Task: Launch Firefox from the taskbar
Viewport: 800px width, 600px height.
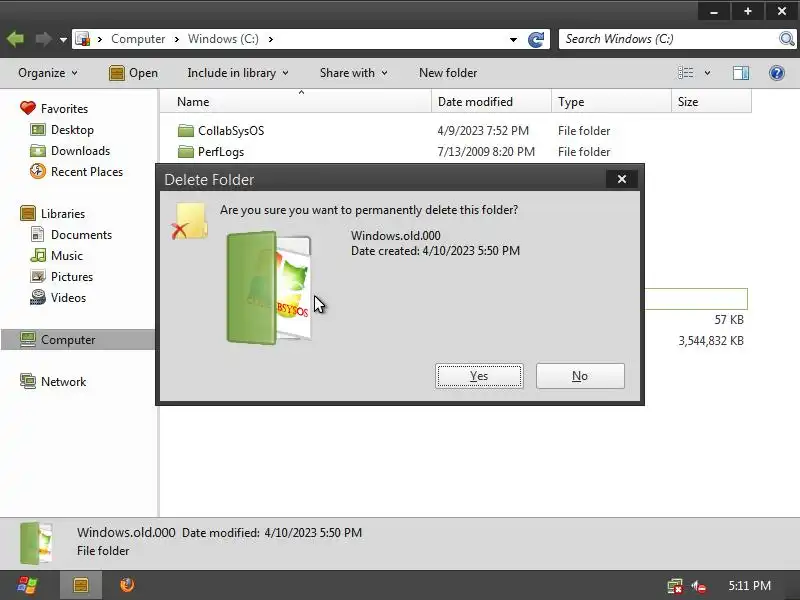Action: [127, 585]
